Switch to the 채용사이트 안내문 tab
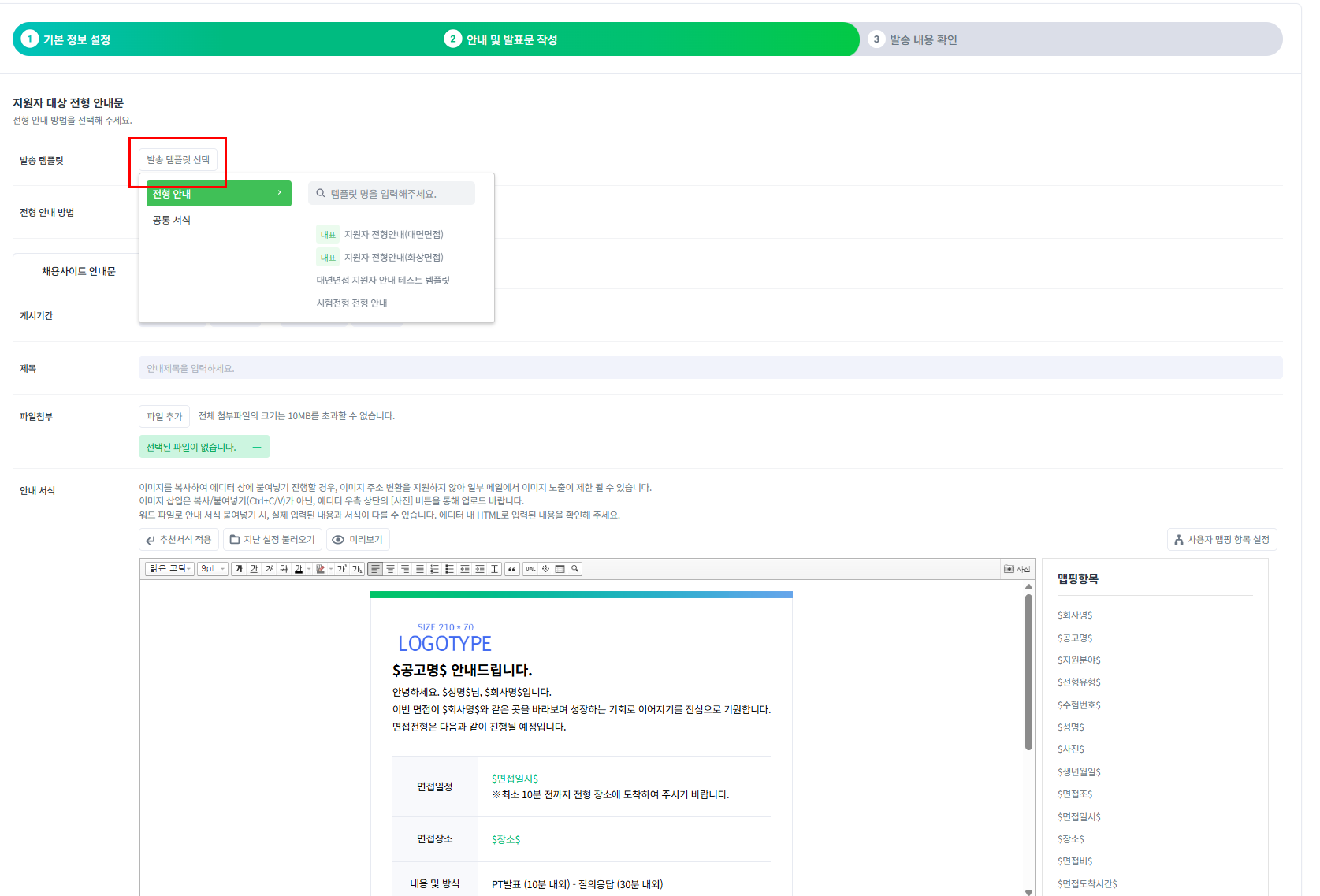 point(78,272)
